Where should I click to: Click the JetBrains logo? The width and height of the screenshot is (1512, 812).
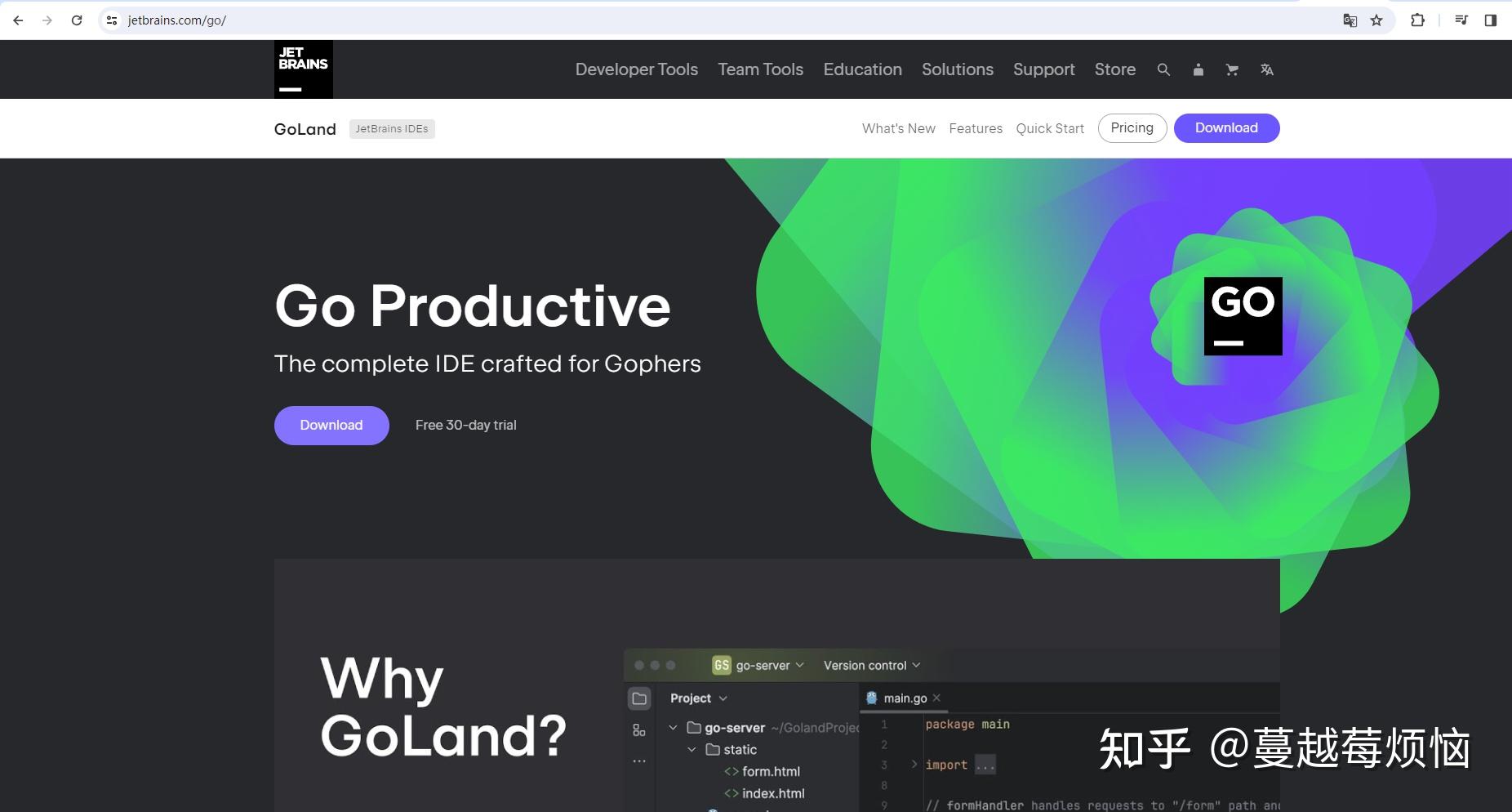point(303,69)
